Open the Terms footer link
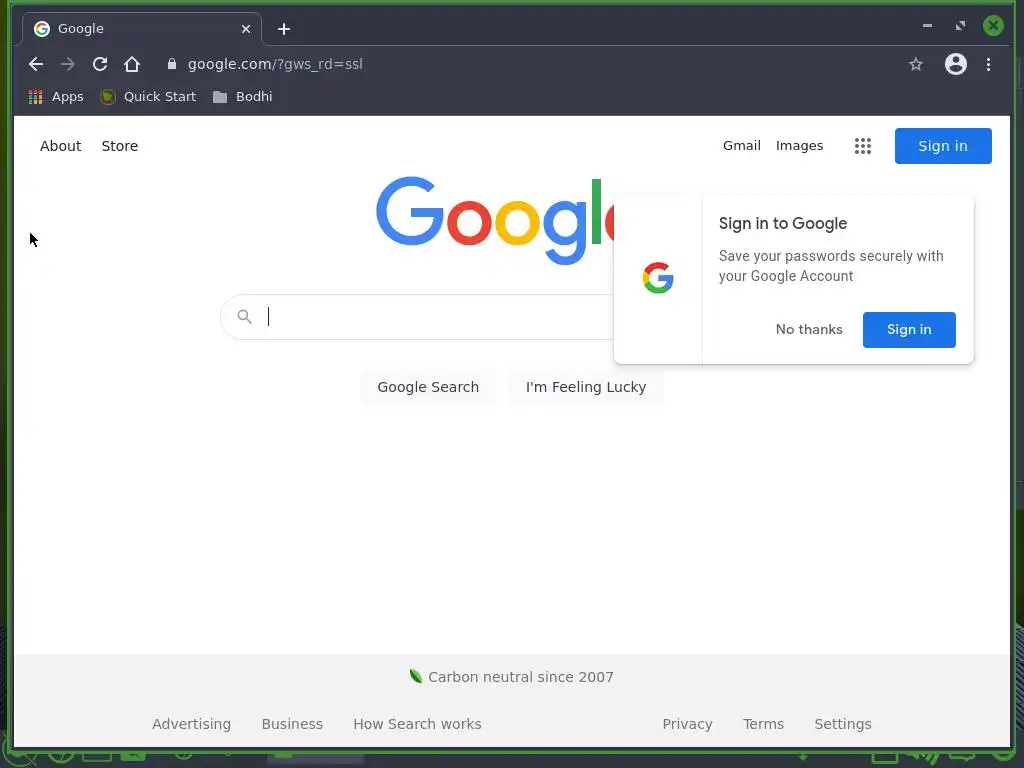1024x768 pixels. pos(763,724)
